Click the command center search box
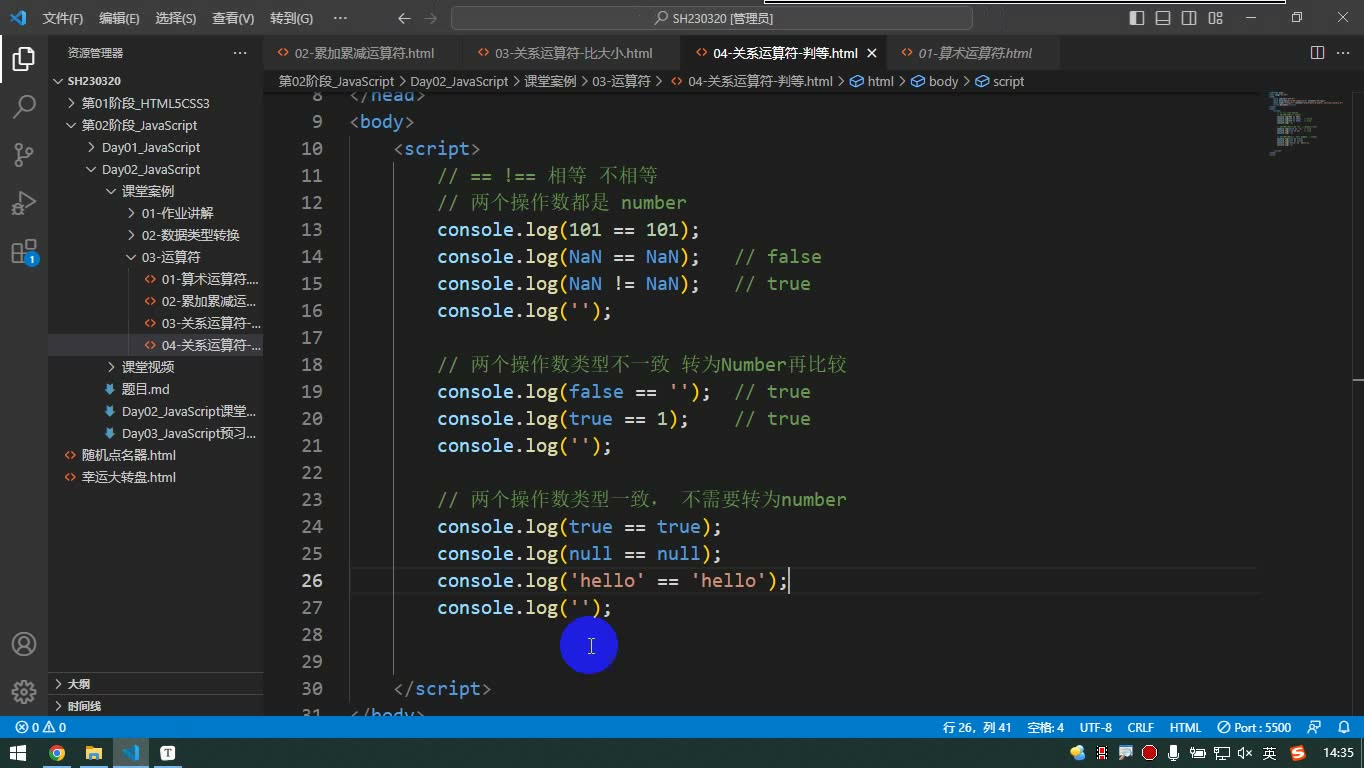Viewport: 1364px width, 768px height. 712,18
